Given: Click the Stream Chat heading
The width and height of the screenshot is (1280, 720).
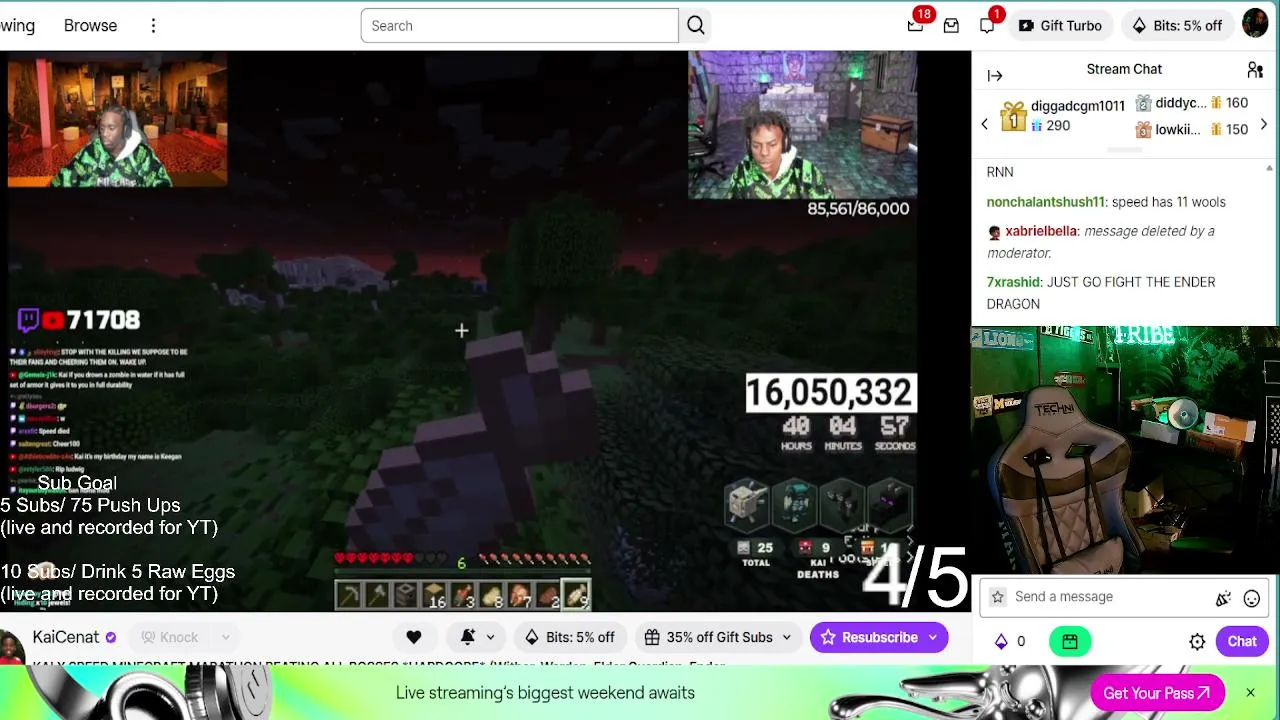Looking at the screenshot, I should [x=1124, y=69].
